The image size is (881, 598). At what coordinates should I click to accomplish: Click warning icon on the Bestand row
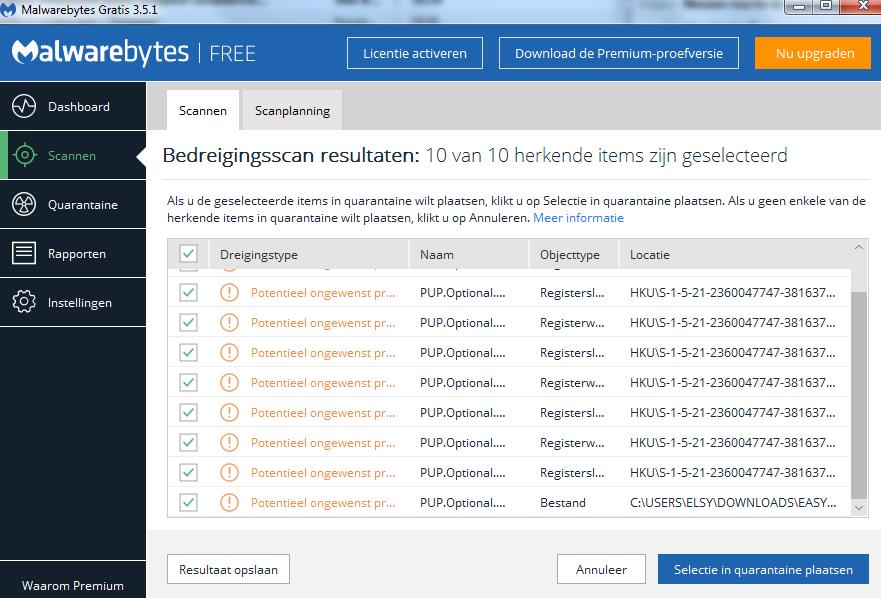click(x=230, y=503)
